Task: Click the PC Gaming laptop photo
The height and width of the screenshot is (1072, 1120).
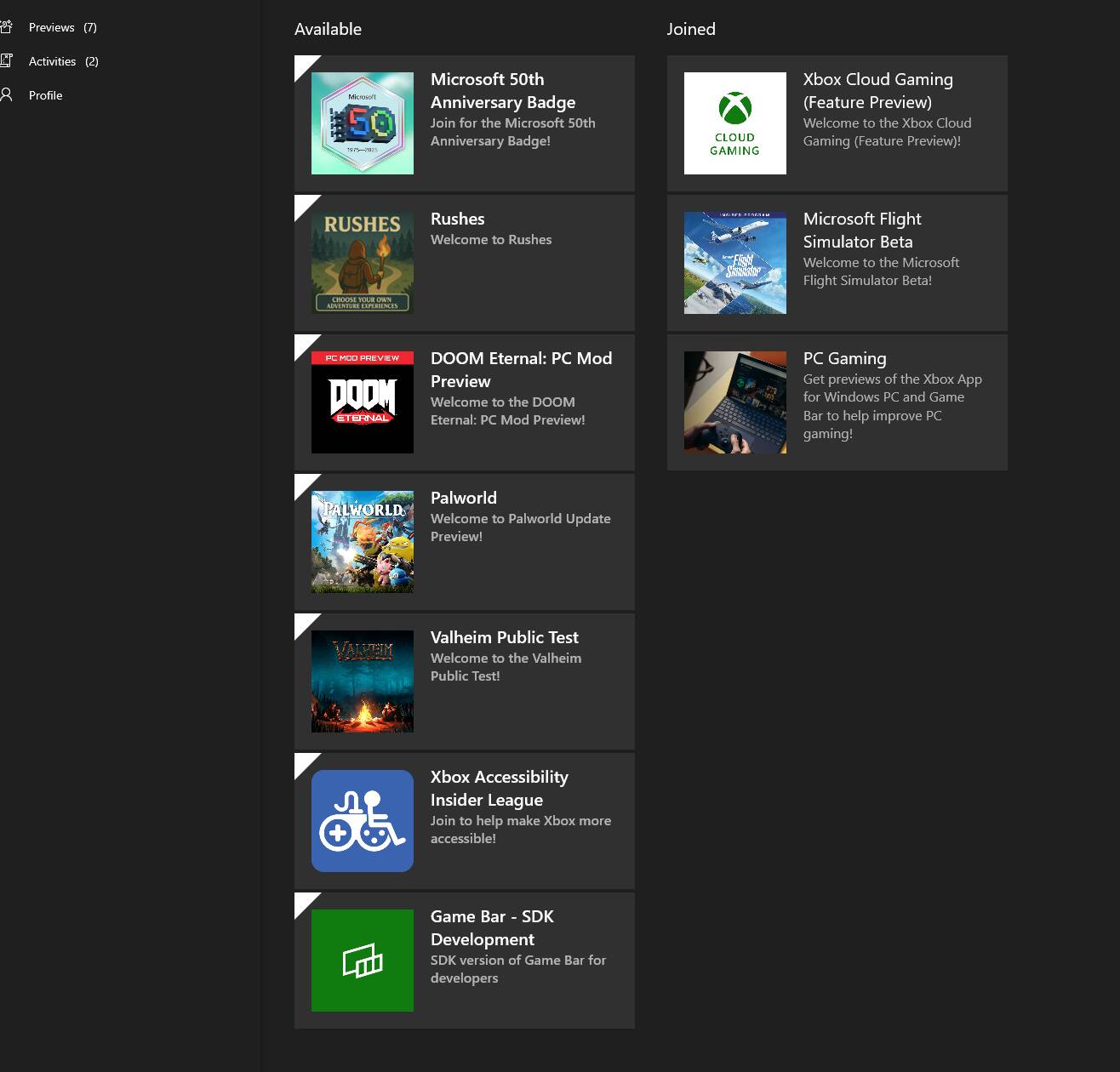Action: point(735,402)
